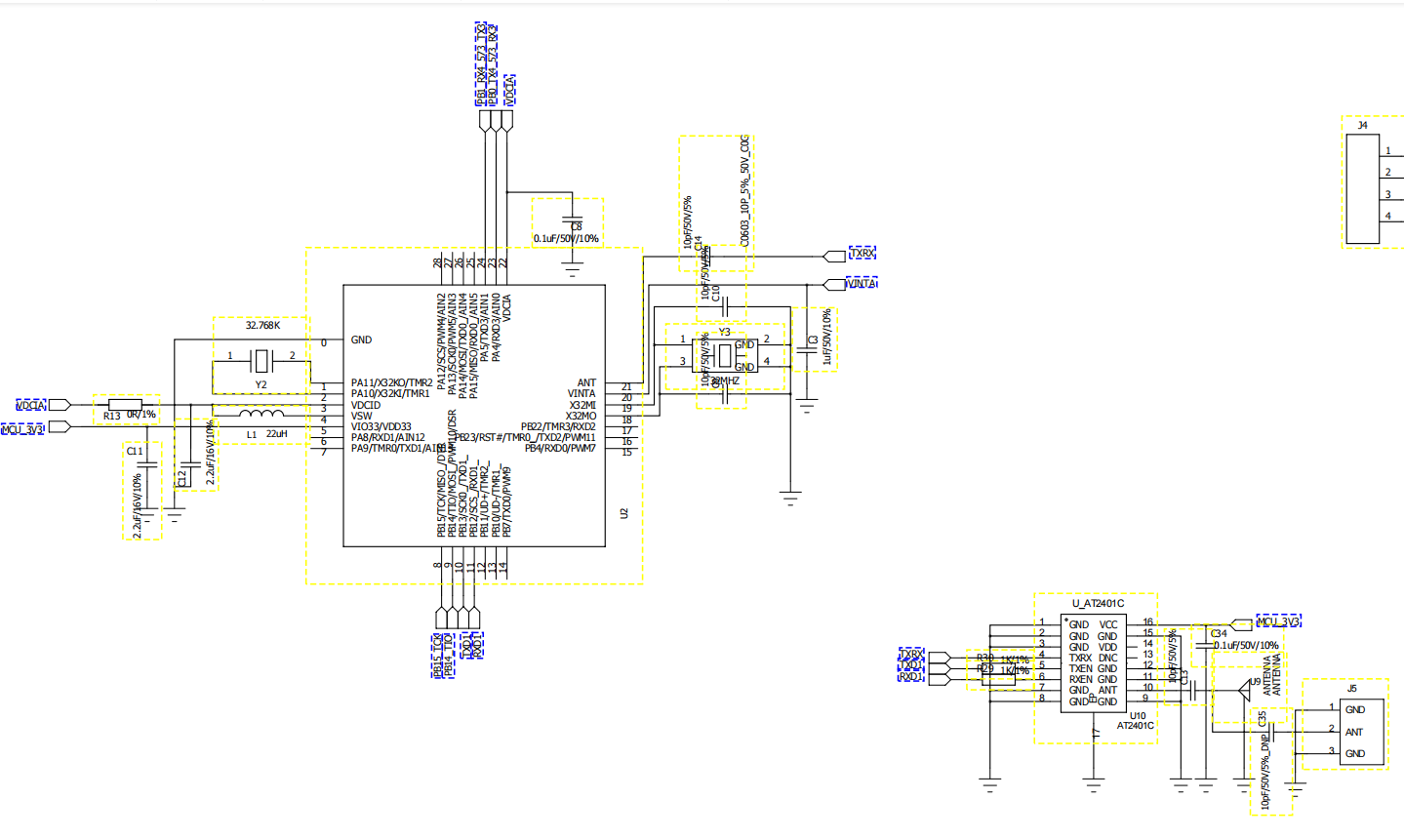Screen dimensions: 1404x840
Task: Select the 32.768K crystal Y2 symbol
Action: coord(261,361)
